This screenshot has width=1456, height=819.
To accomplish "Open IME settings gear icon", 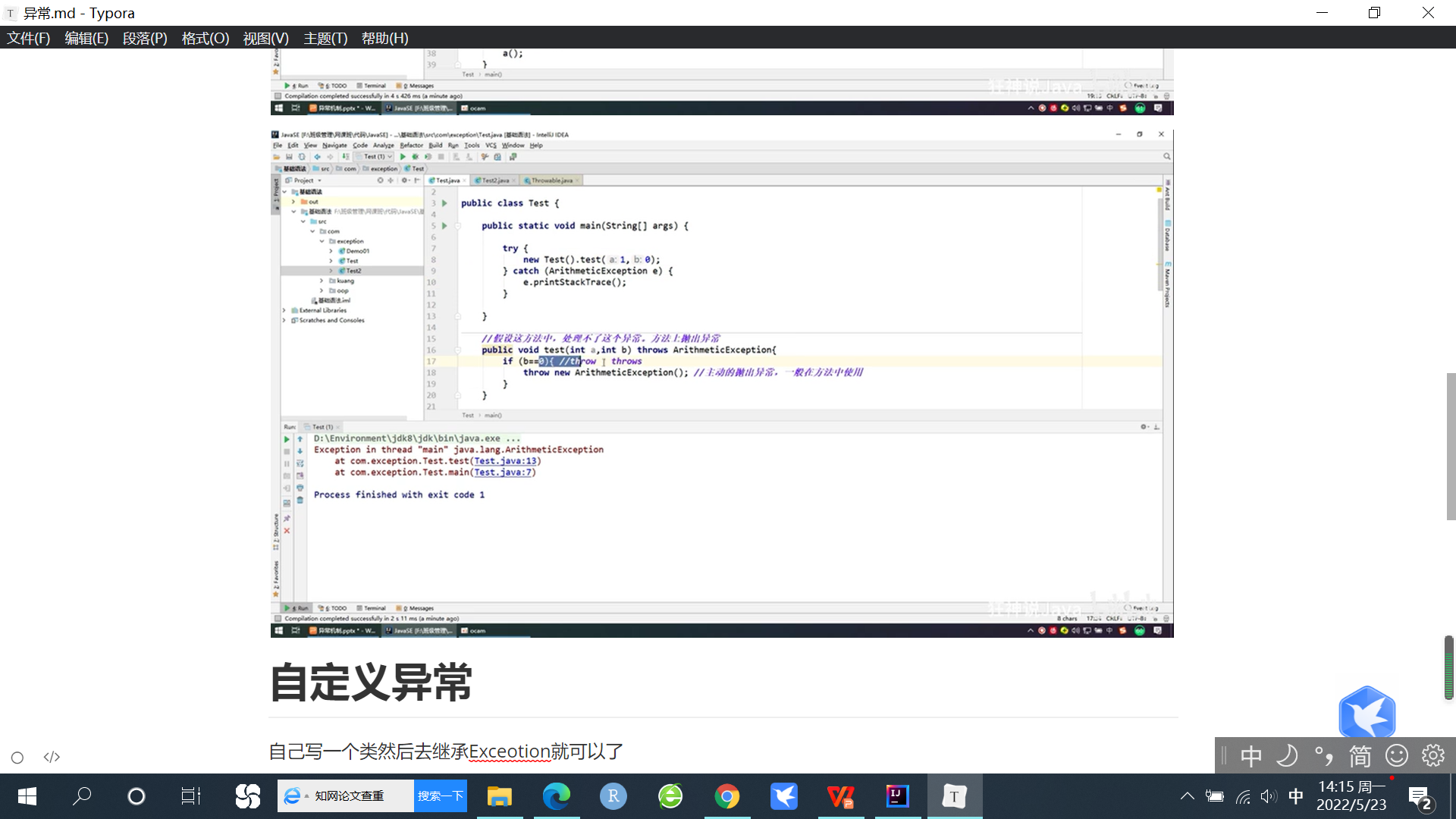I will (1432, 755).
